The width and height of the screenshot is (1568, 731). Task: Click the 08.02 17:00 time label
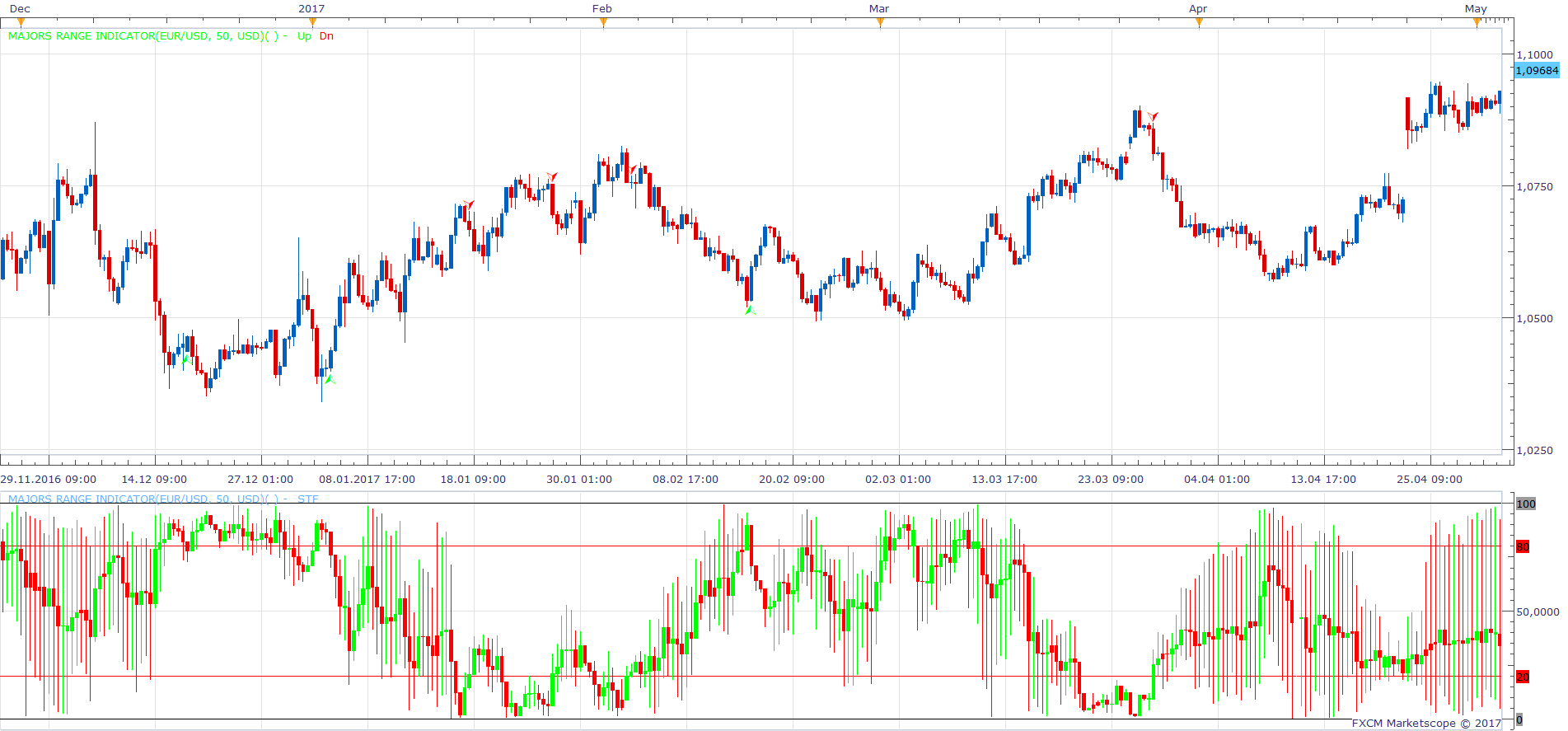[686, 479]
